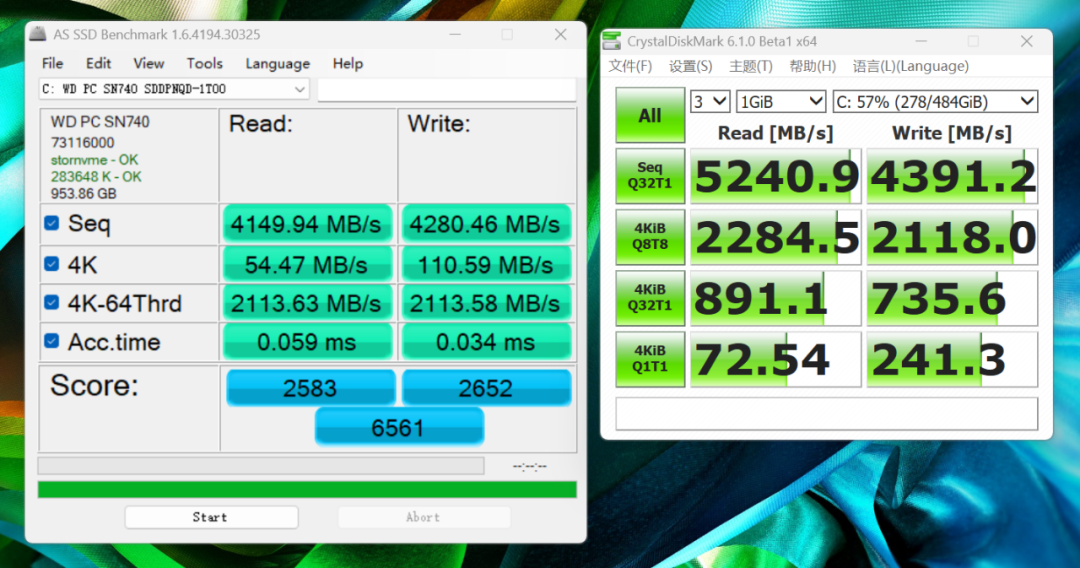This screenshot has height=568, width=1080.
Task: Click the CrystalDiskMark Seq read value 5240.9
Action: click(776, 176)
